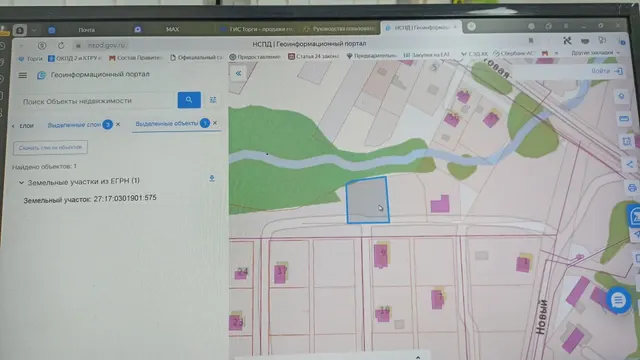Viewport: 640px width, 360px height.
Task: Switch to the 'ГИС Торги' browser tab
Action: (257, 29)
